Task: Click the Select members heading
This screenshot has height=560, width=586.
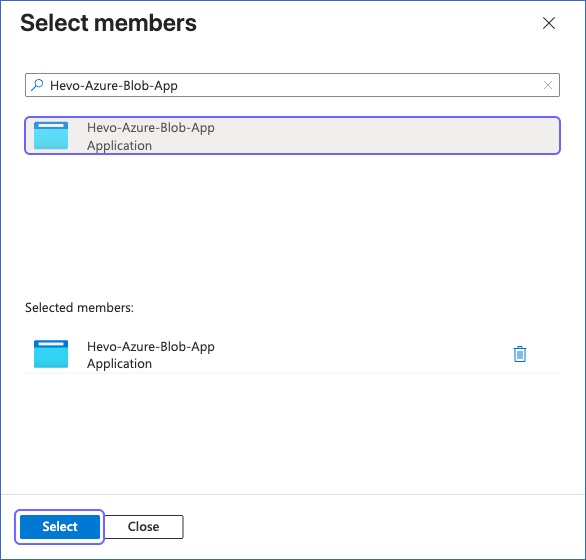Action: pyautogui.click(x=108, y=23)
